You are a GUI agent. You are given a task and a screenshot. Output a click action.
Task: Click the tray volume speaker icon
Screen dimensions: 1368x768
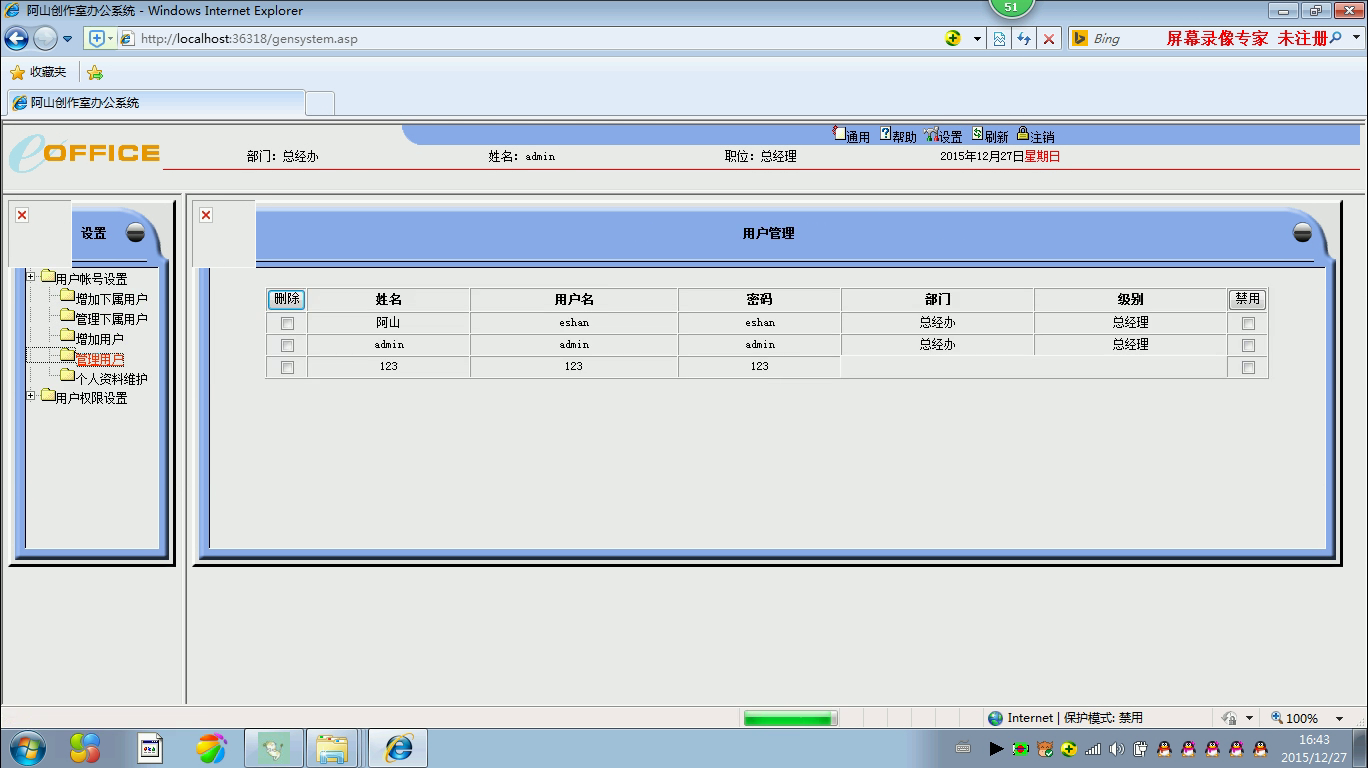click(1117, 748)
